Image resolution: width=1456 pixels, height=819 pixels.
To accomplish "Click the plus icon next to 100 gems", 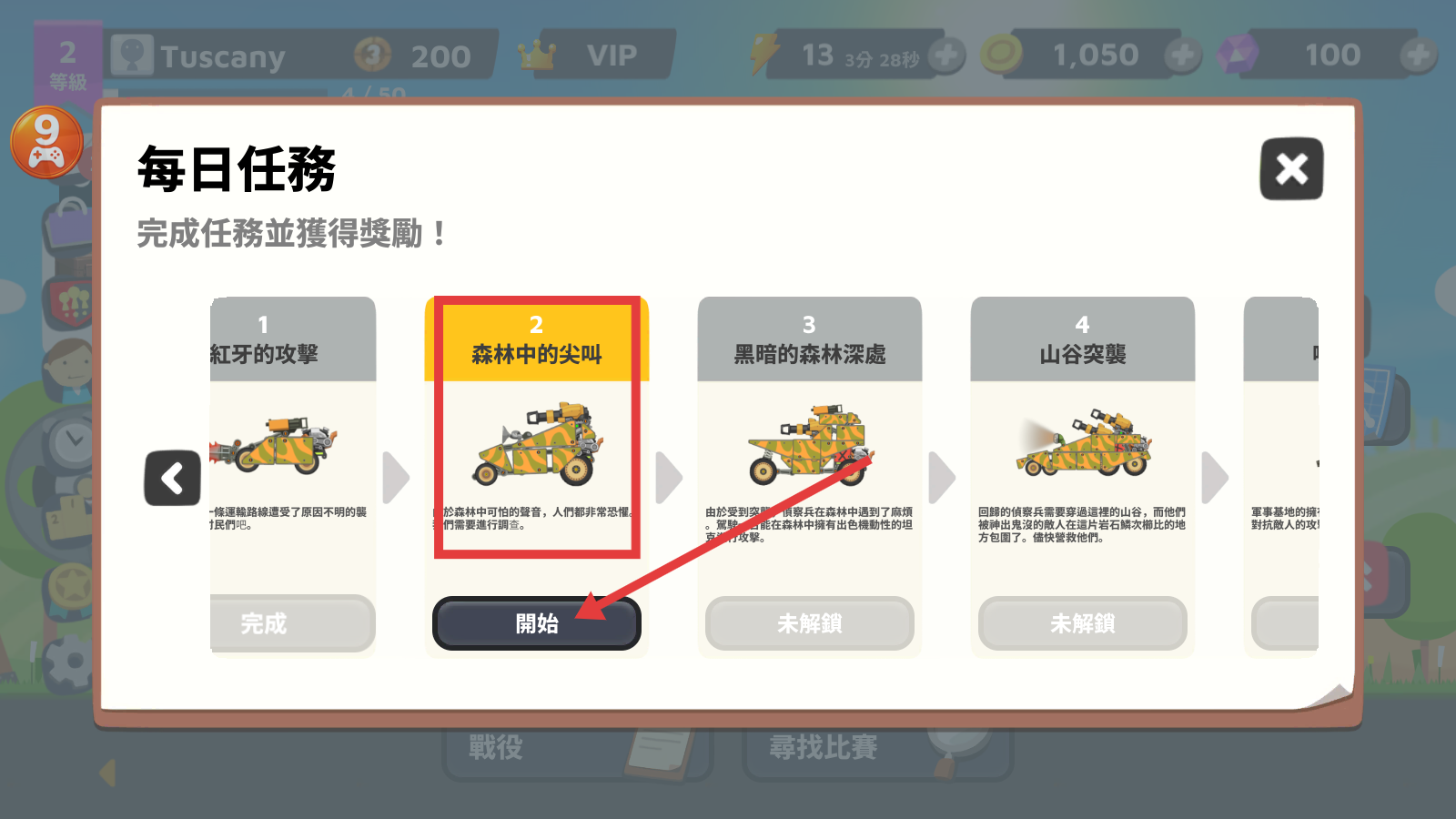I will [1418, 56].
